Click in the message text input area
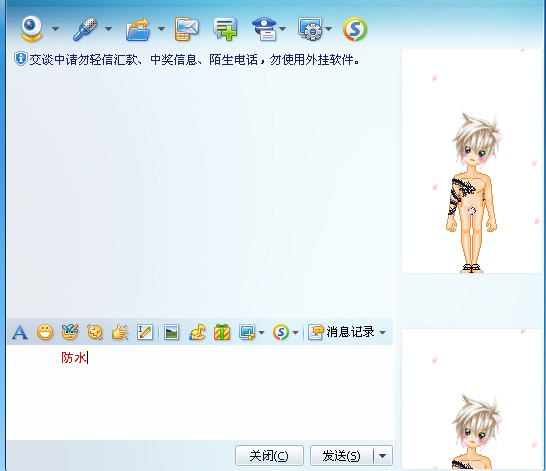 tap(200, 392)
